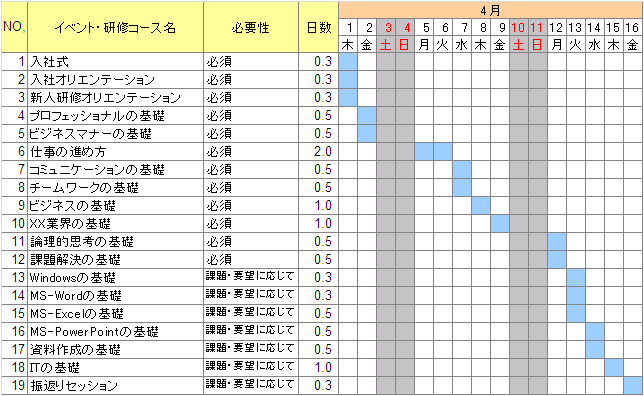Select the date 16 header
This screenshot has width=644, height=396.
point(632,28)
